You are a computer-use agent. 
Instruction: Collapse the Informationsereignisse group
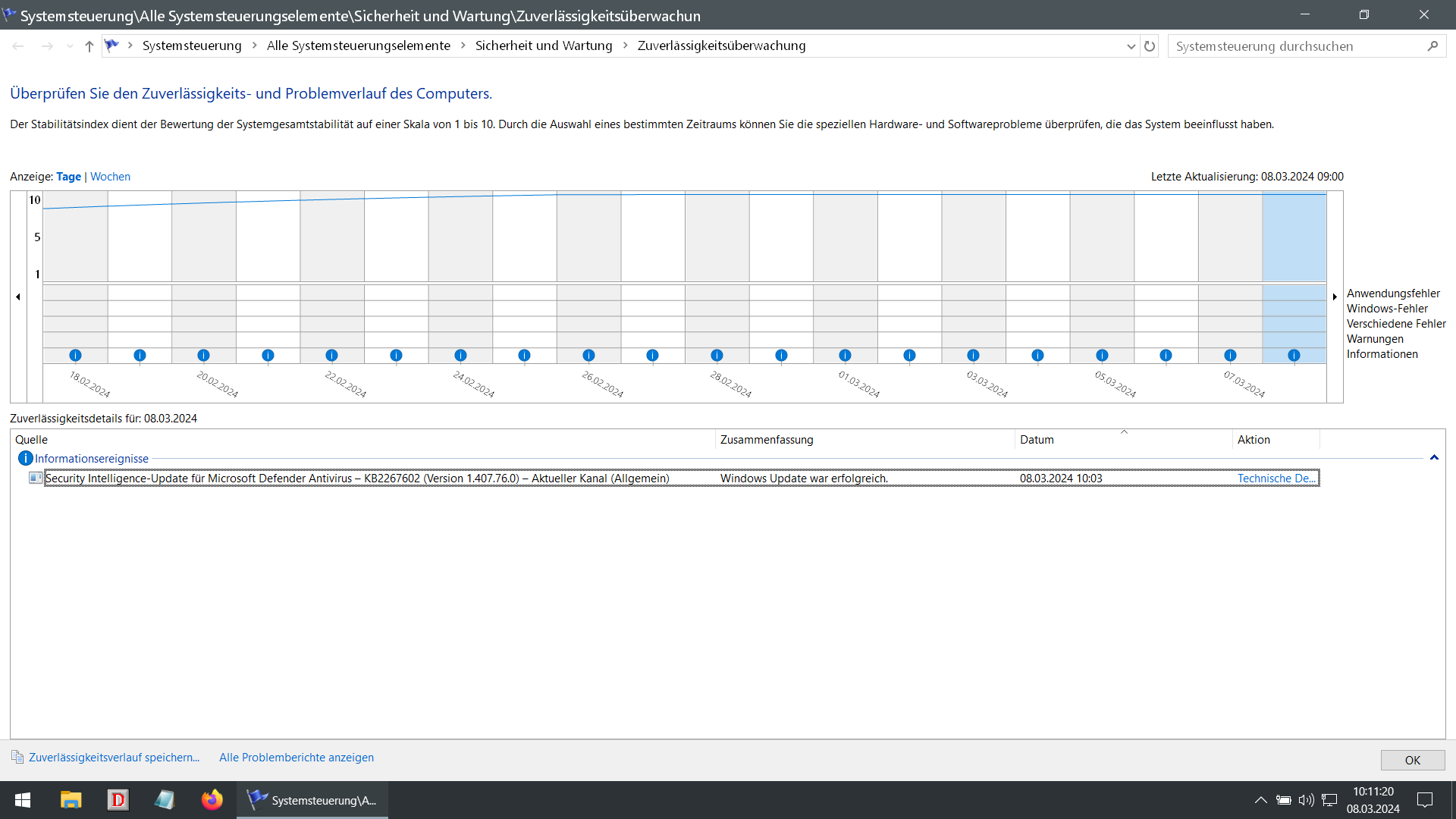click(1434, 458)
